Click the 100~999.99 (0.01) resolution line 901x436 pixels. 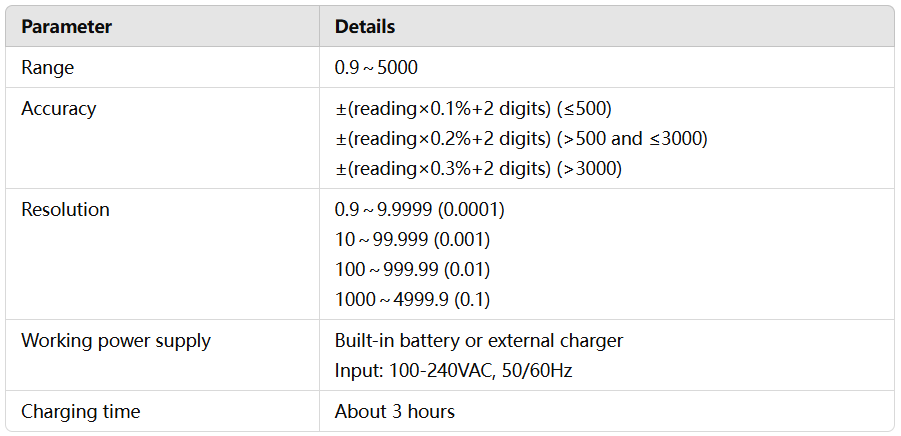coord(413,269)
